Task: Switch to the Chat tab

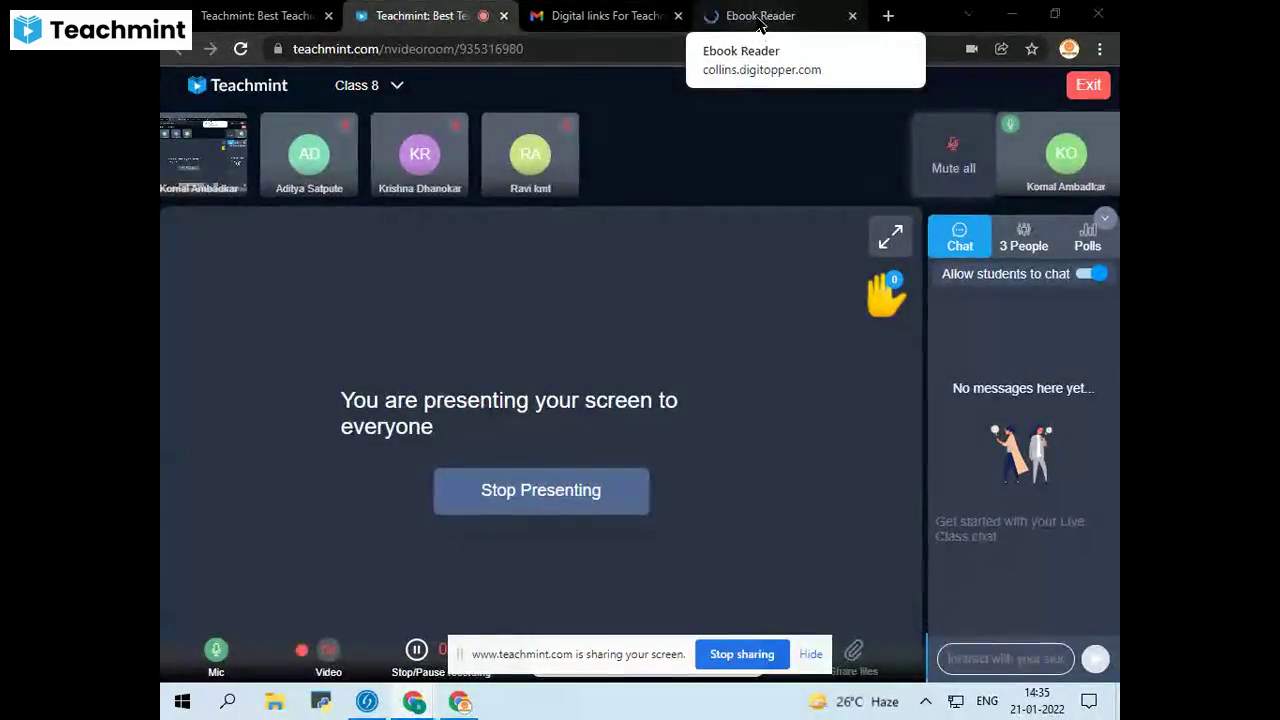Action: click(x=959, y=236)
